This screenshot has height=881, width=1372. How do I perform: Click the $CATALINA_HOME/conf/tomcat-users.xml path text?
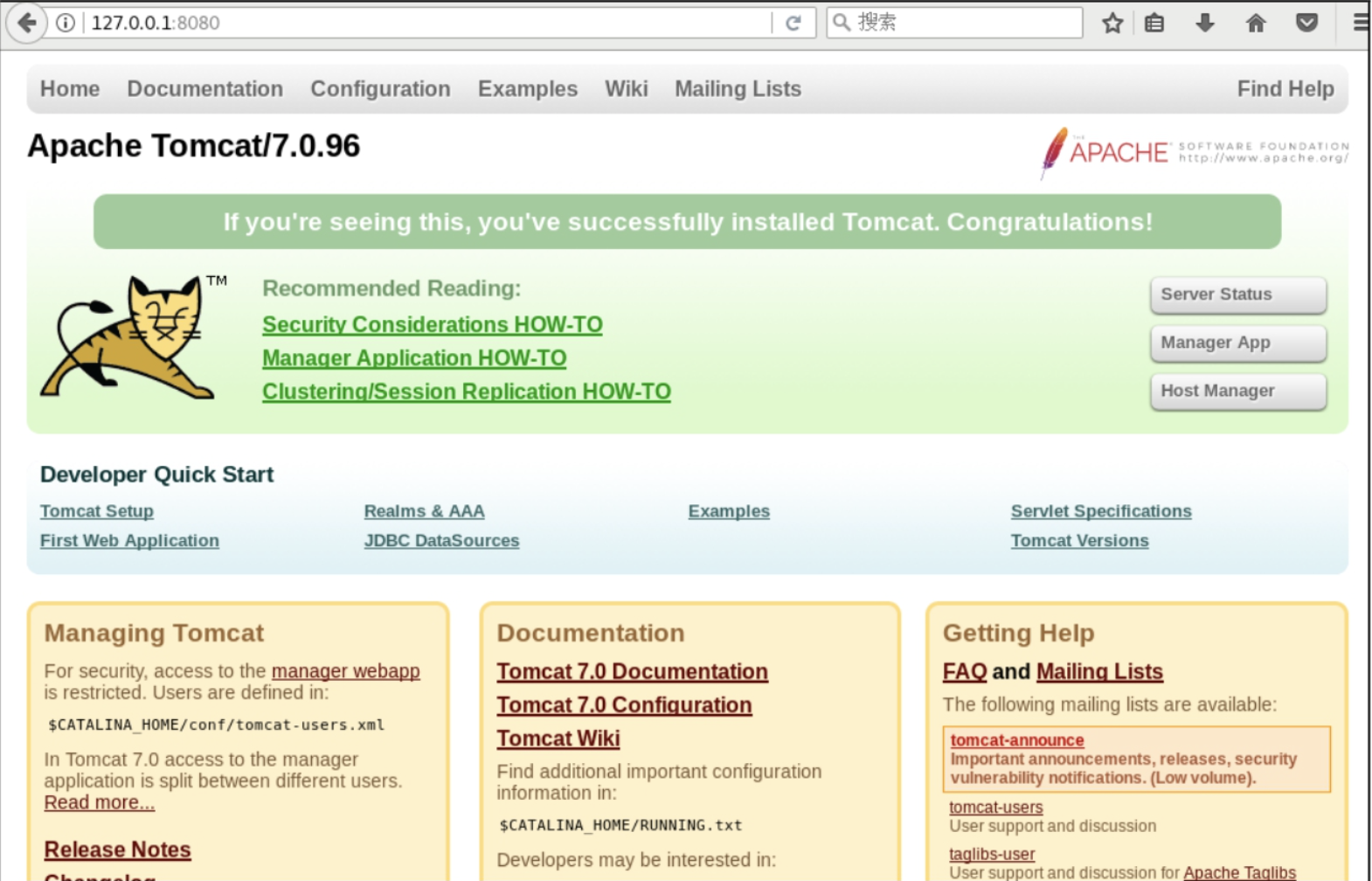(216, 725)
